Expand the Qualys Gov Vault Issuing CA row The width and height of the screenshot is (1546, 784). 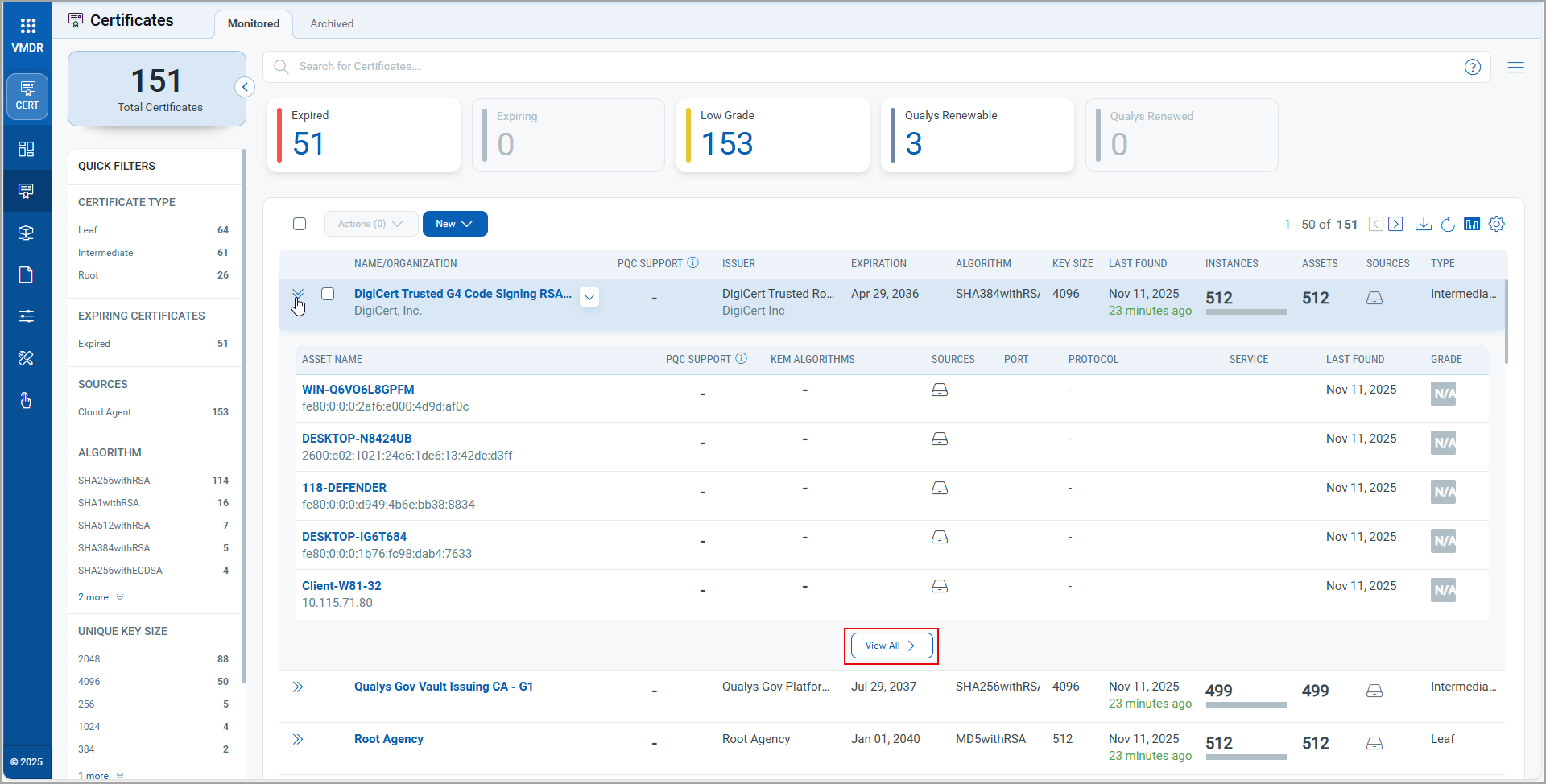click(x=298, y=687)
